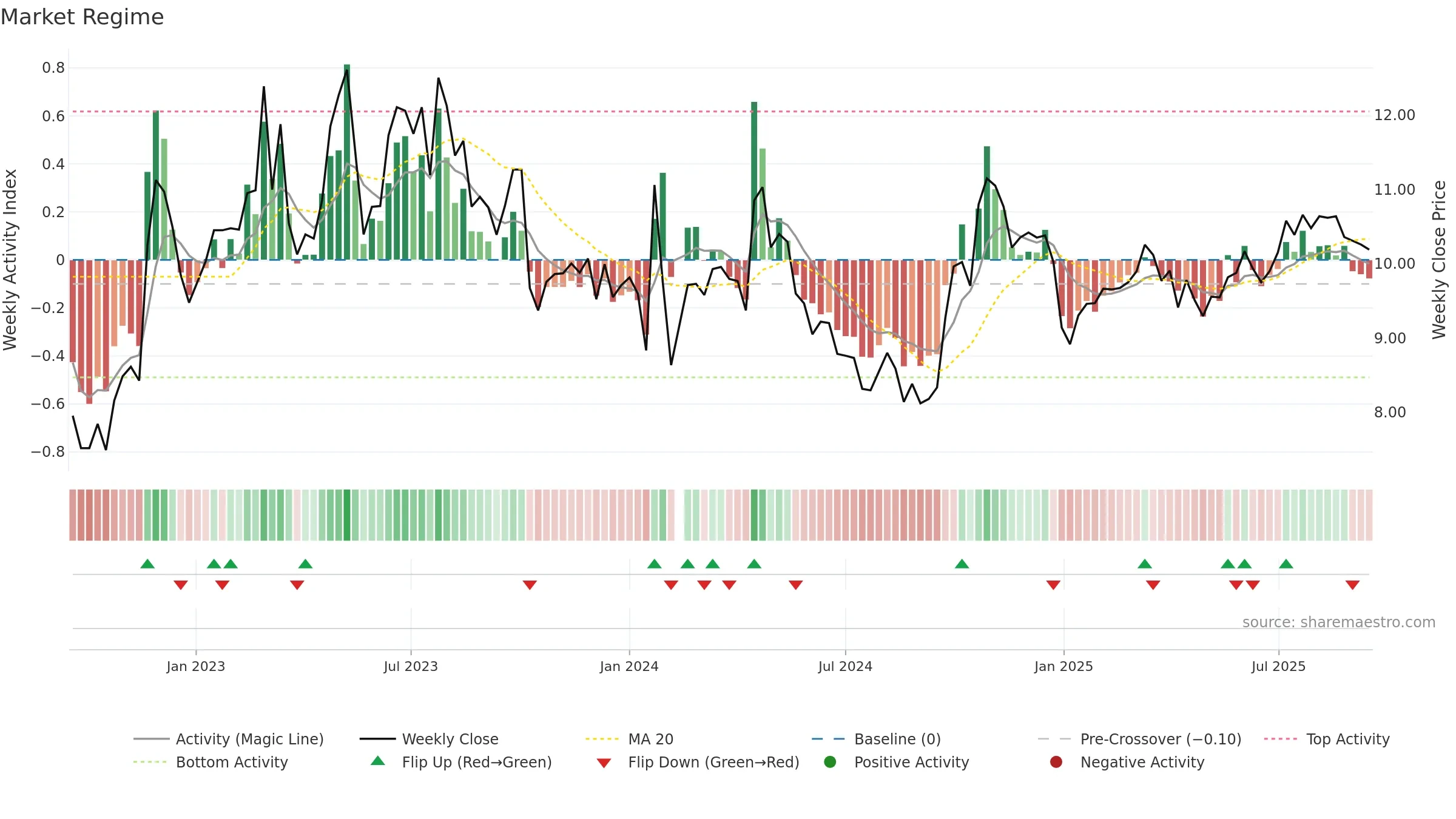Toggle the Weekly Close legend entry
The width and height of the screenshot is (1456, 819).
(x=429, y=739)
